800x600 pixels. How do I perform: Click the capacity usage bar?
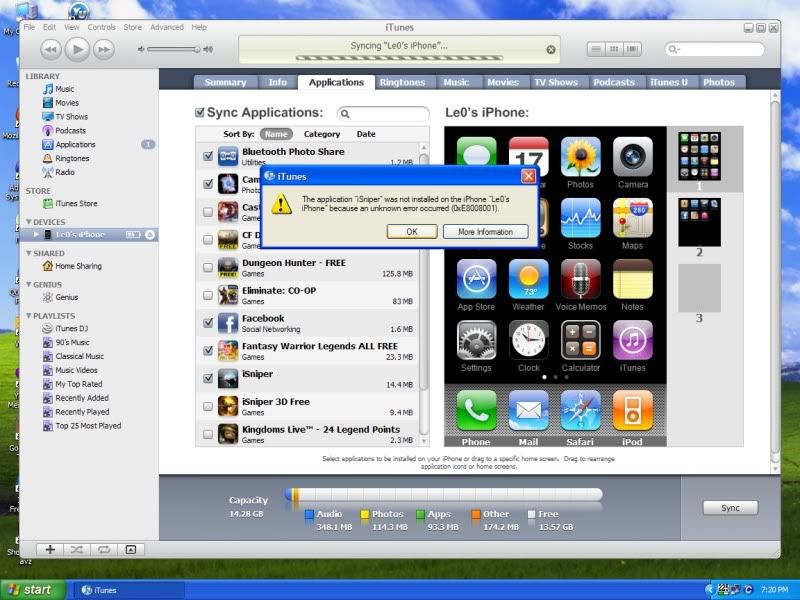tap(443, 494)
